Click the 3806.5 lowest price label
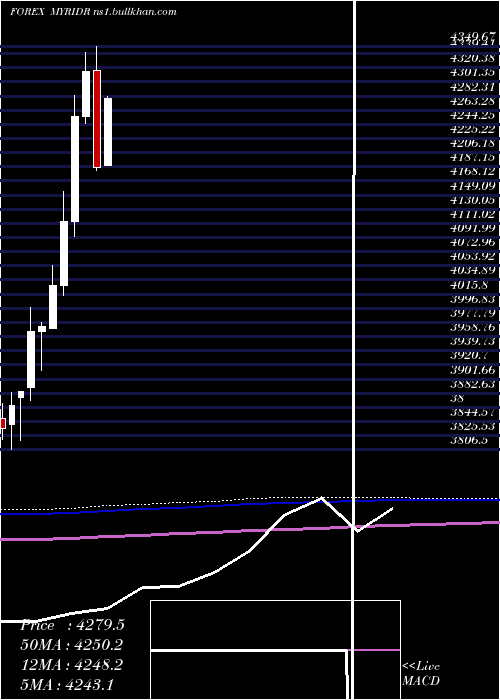The image size is (500, 700). (x=469, y=441)
